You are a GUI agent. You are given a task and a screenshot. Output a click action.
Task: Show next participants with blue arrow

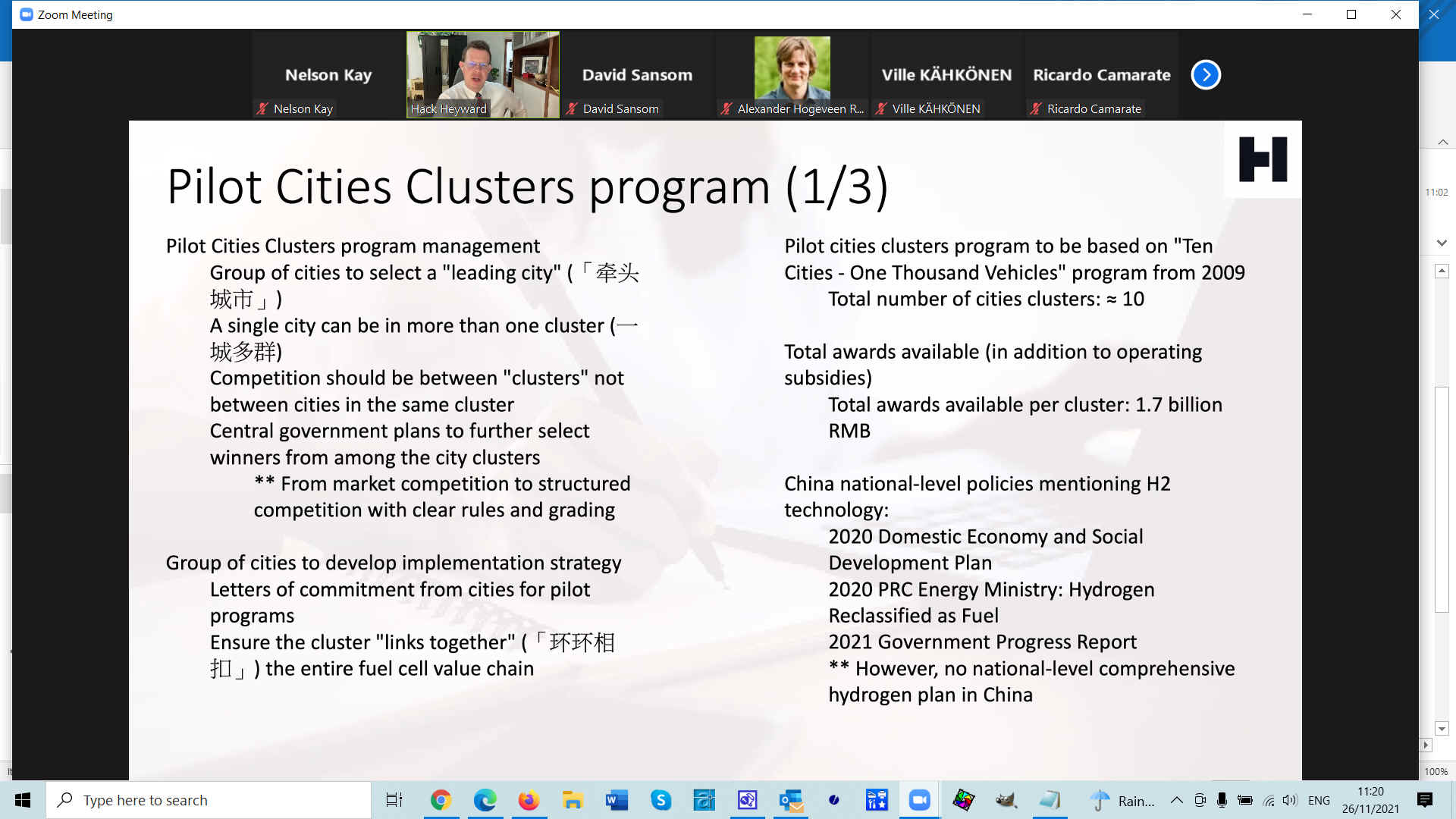(x=1206, y=74)
